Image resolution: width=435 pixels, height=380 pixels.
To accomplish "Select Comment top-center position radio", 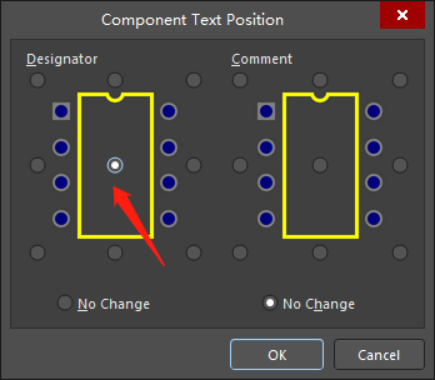I will point(320,80).
